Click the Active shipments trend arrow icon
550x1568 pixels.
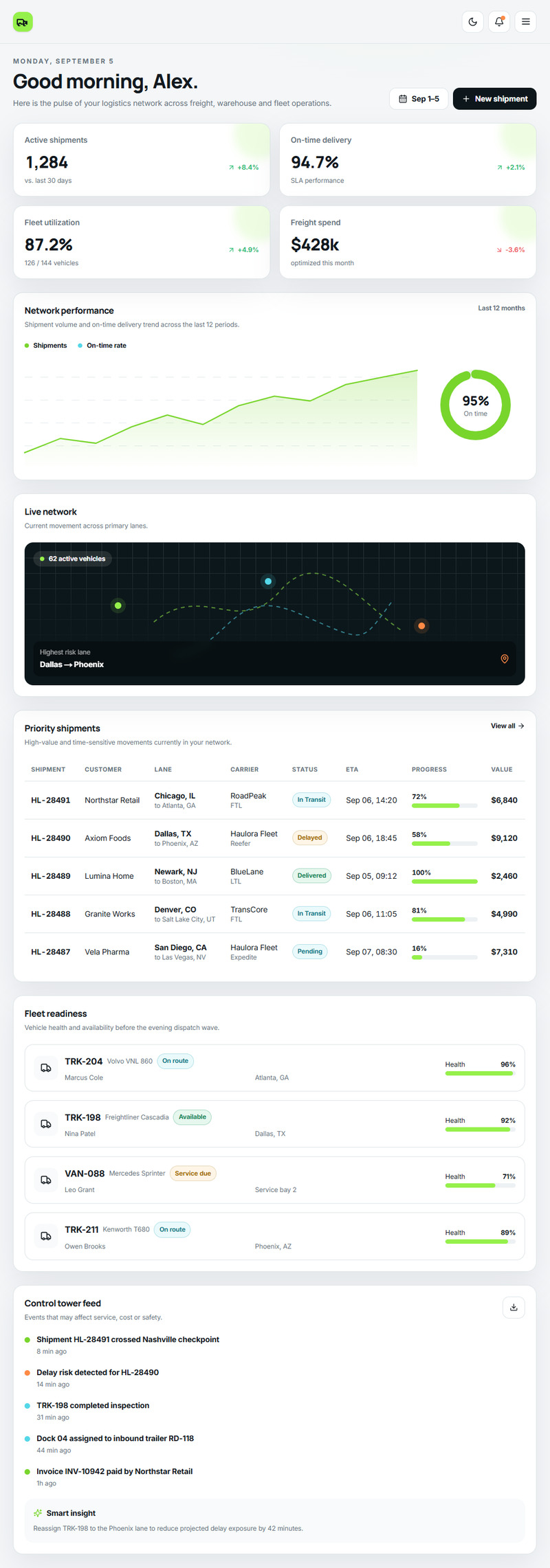(232, 168)
